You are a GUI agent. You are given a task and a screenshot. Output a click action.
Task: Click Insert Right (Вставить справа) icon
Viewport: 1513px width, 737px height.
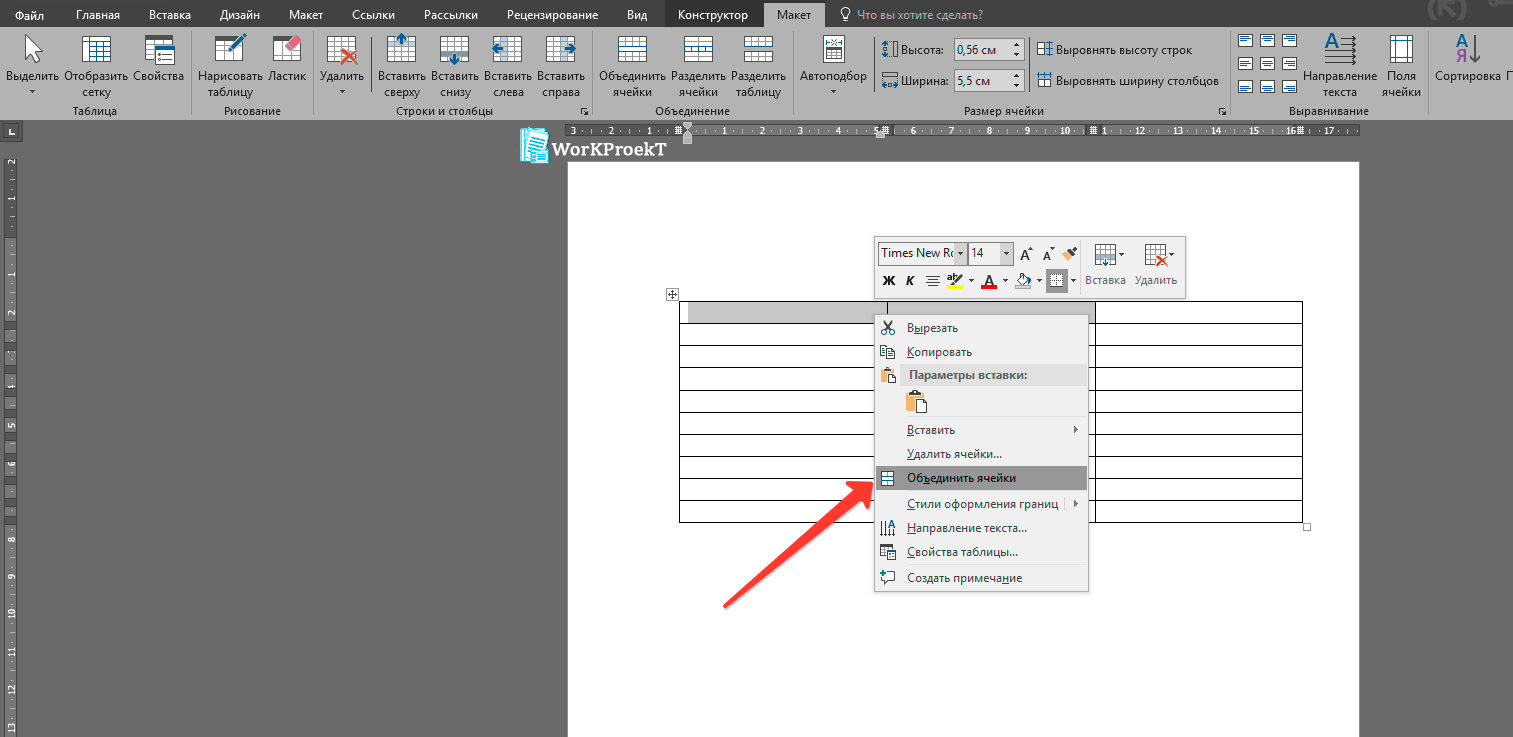coord(560,51)
